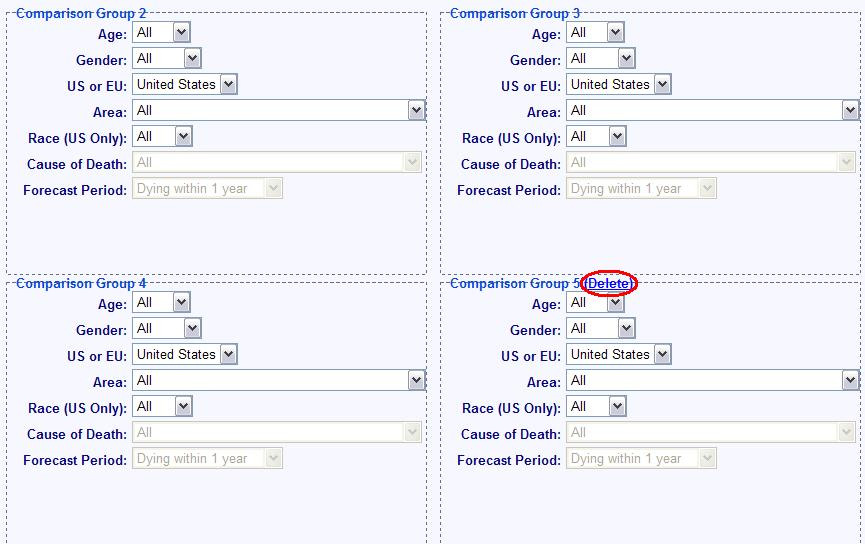Open Age dropdown in Comparison Group 5
The height and width of the screenshot is (544, 865).
coord(595,303)
